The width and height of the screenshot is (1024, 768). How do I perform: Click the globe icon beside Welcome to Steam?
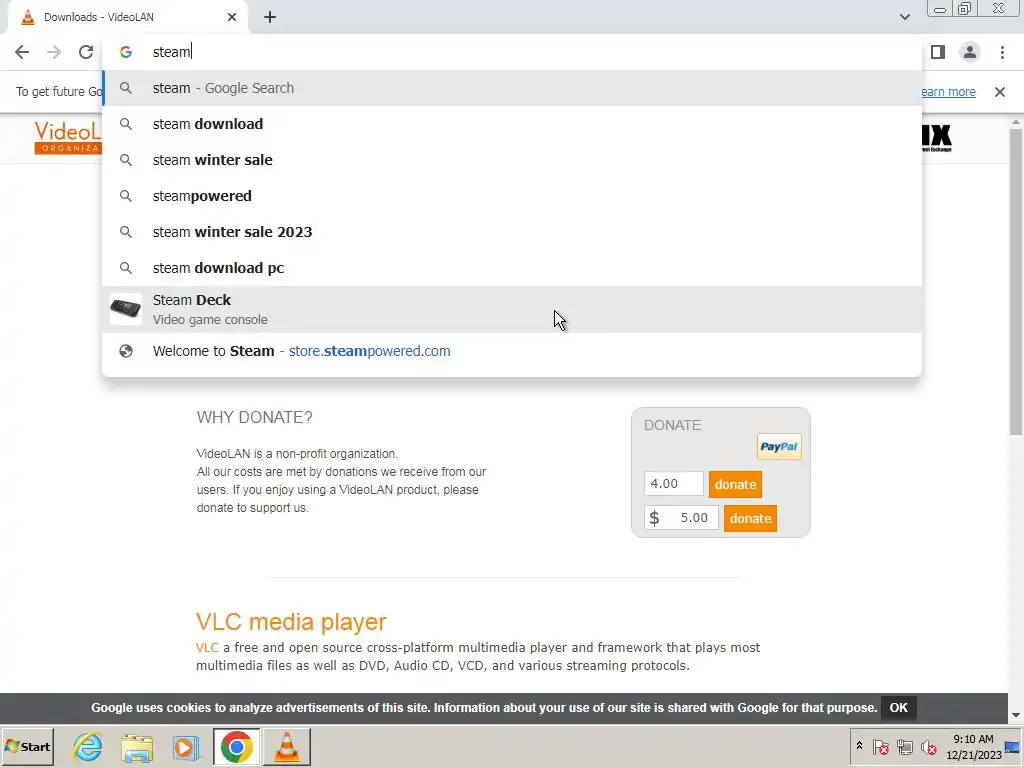point(126,351)
